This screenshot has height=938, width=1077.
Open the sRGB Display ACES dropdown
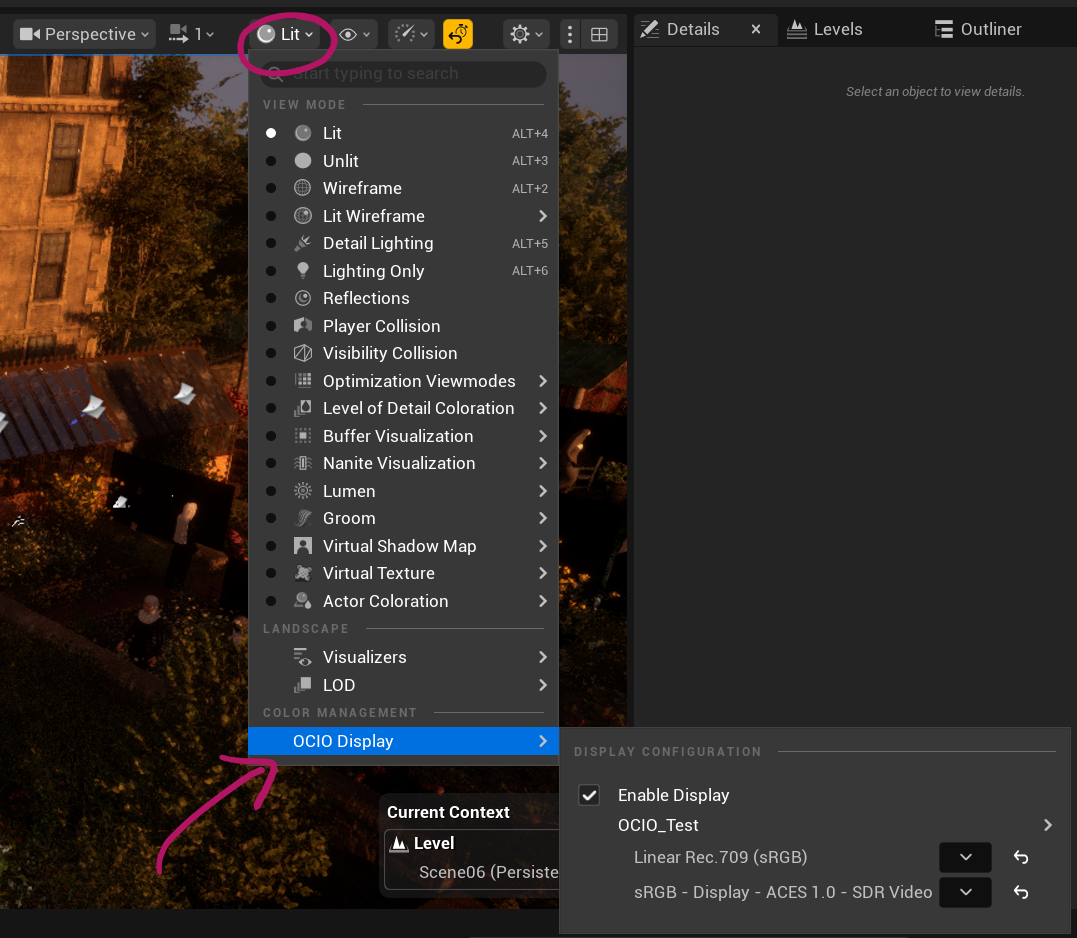pos(965,892)
